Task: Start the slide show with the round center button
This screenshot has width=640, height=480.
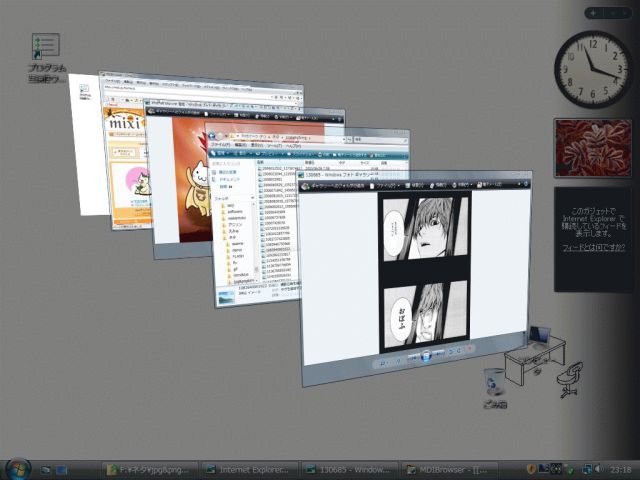Action: [x=426, y=356]
